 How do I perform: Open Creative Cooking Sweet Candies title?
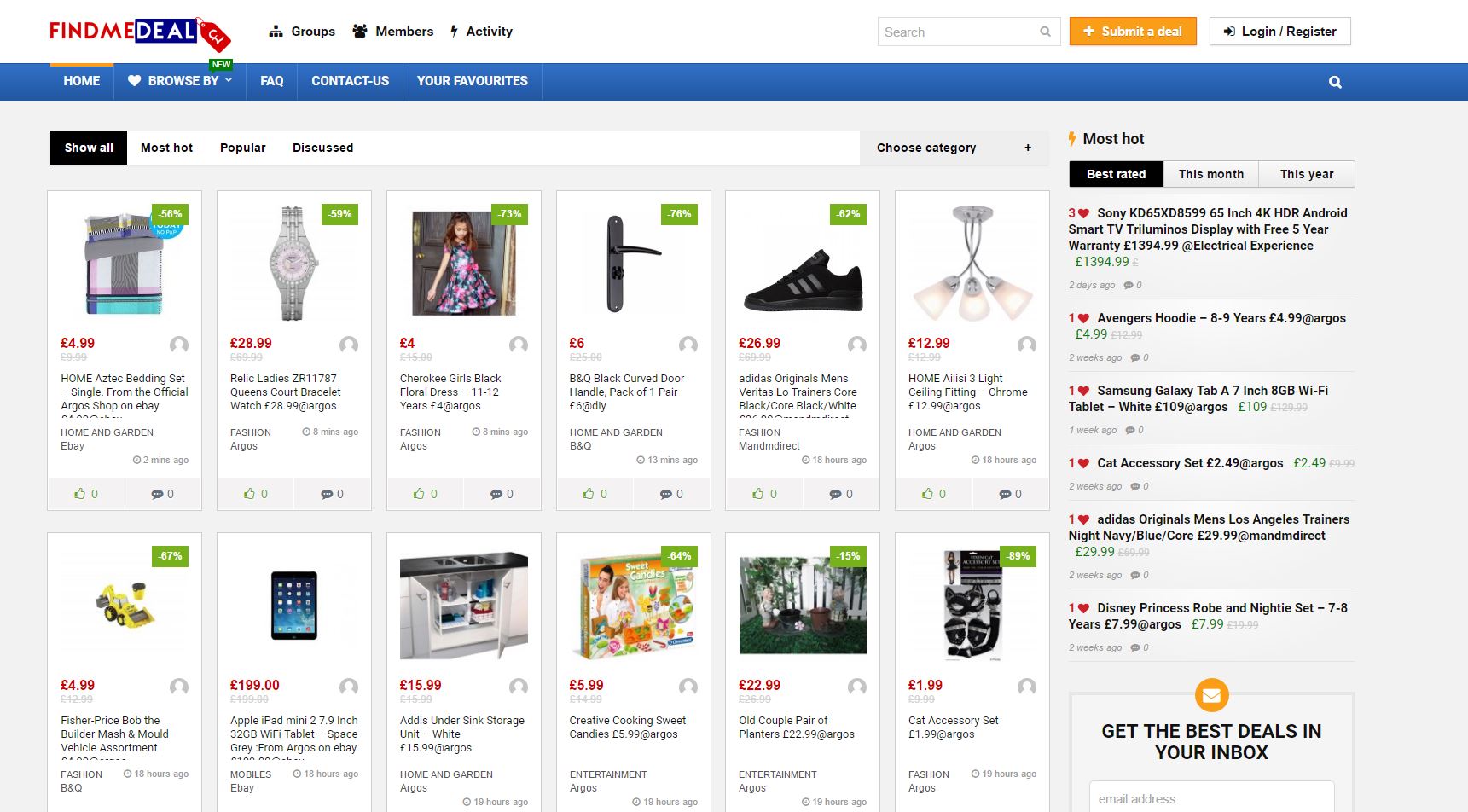[x=628, y=728]
